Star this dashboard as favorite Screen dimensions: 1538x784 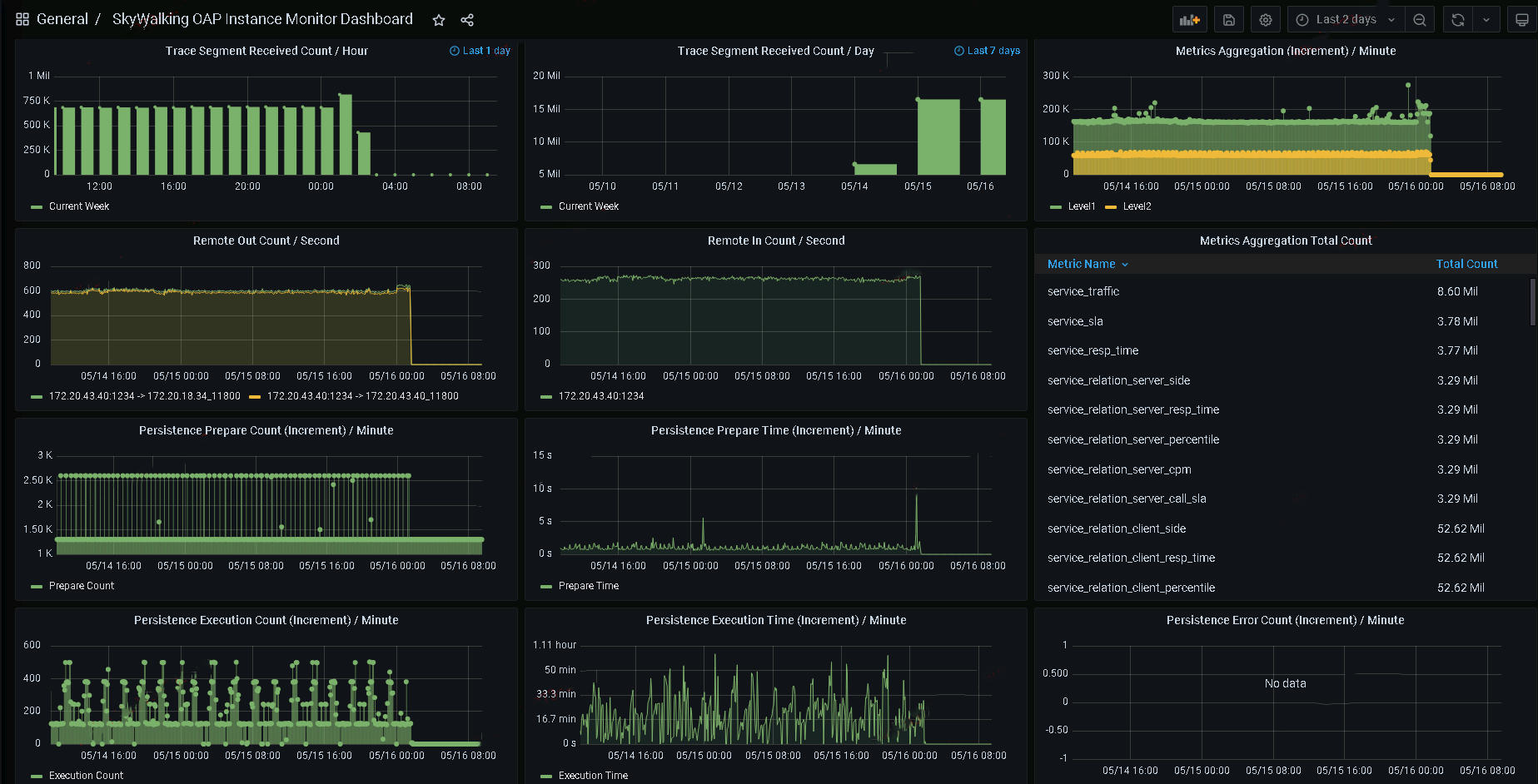point(439,20)
